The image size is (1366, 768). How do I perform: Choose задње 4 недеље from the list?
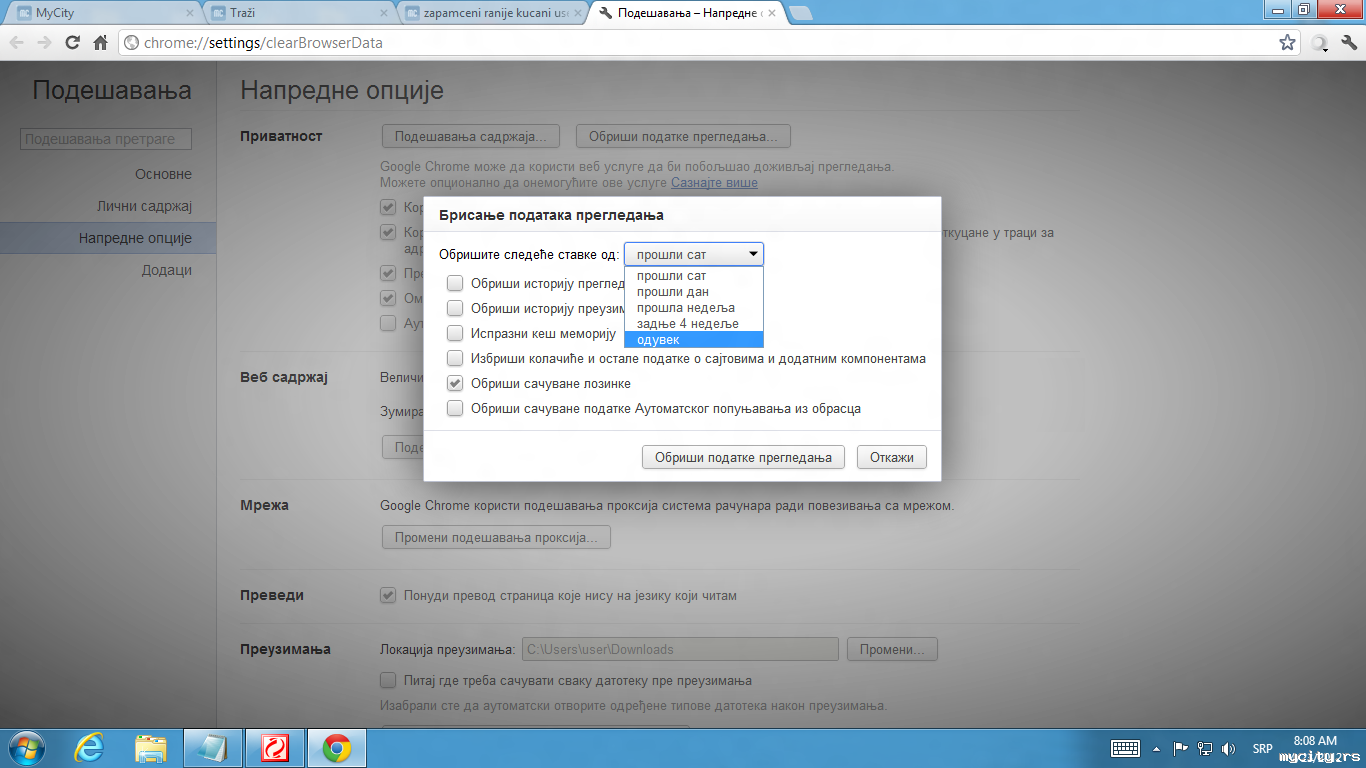point(694,323)
